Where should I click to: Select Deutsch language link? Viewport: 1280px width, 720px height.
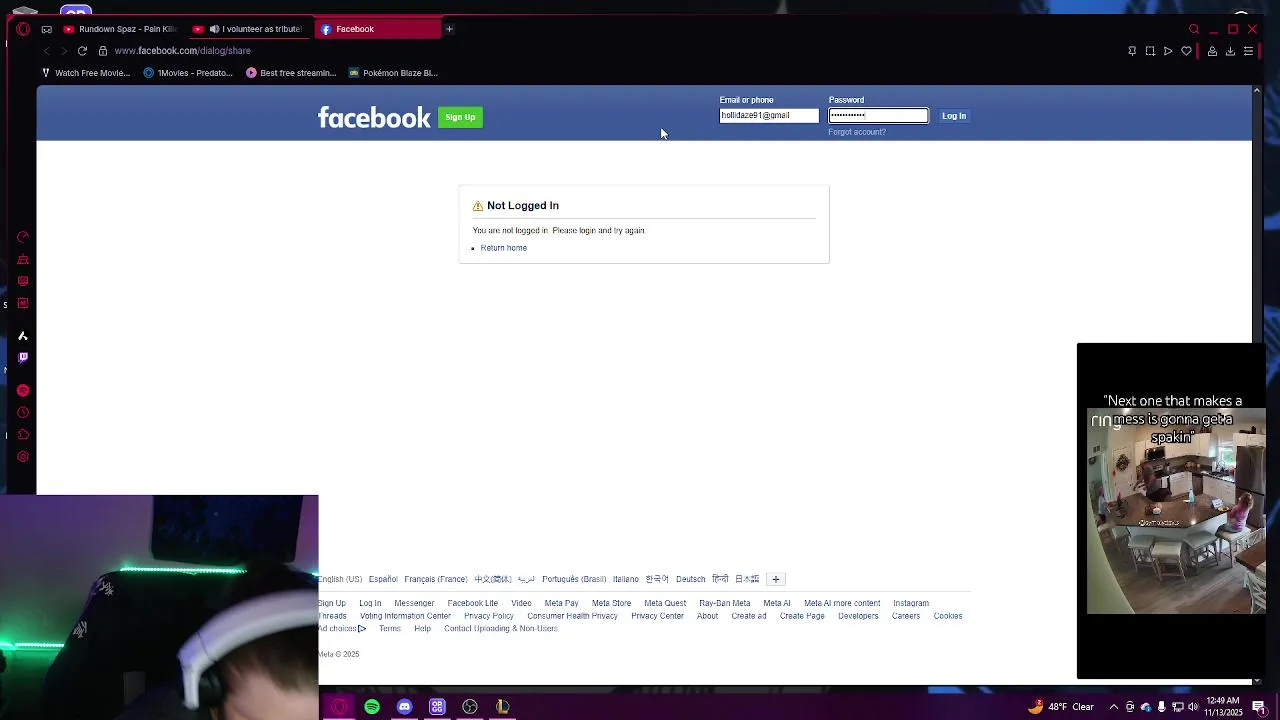click(x=690, y=579)
